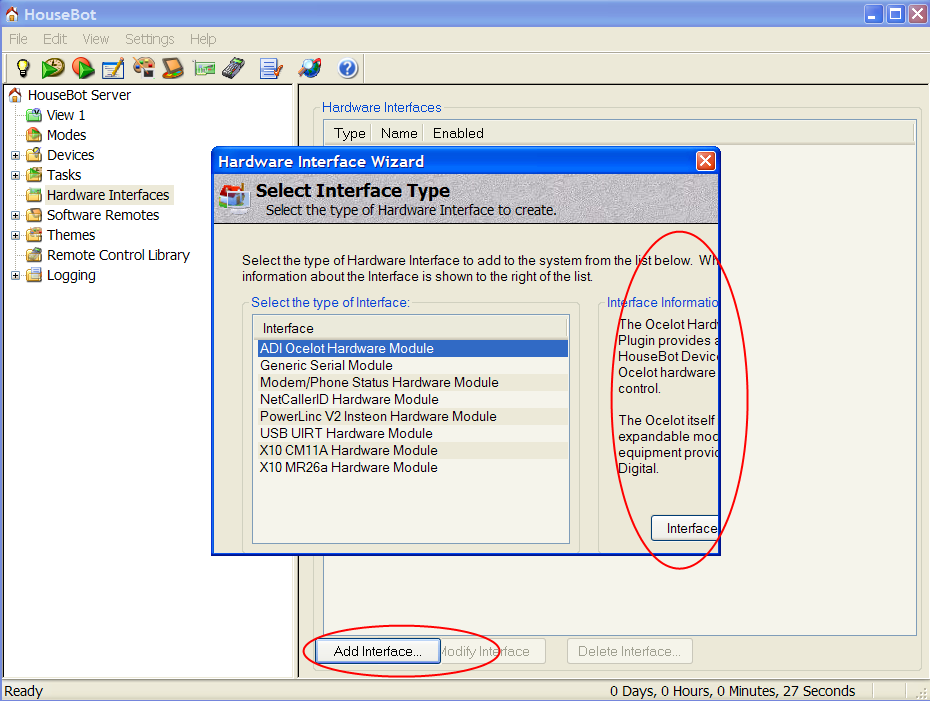Select ADI Ocelot Hardware Module
The image size is (930, 701).
tap(413, 349)
